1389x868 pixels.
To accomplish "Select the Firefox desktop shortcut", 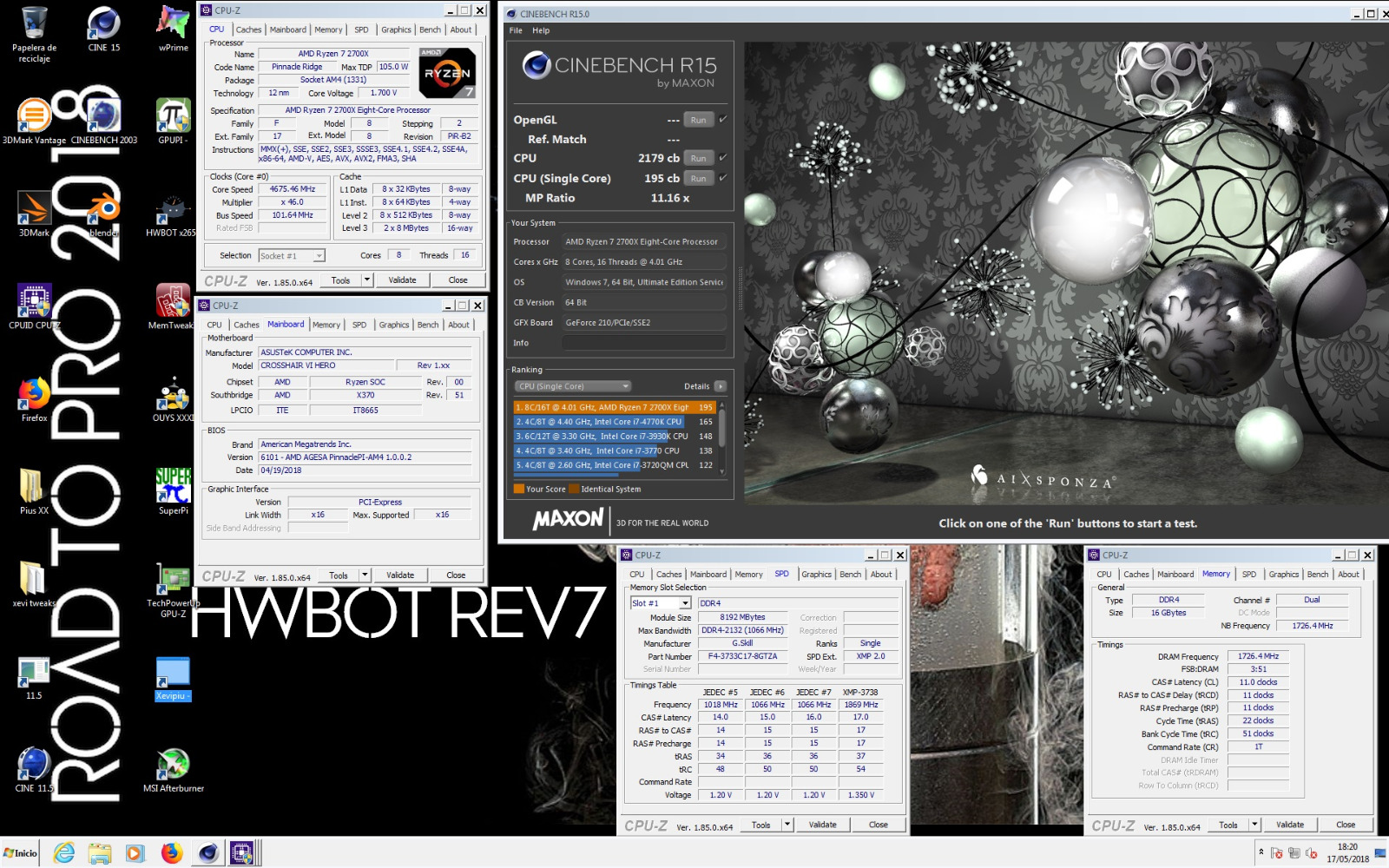I will (34, 399).
